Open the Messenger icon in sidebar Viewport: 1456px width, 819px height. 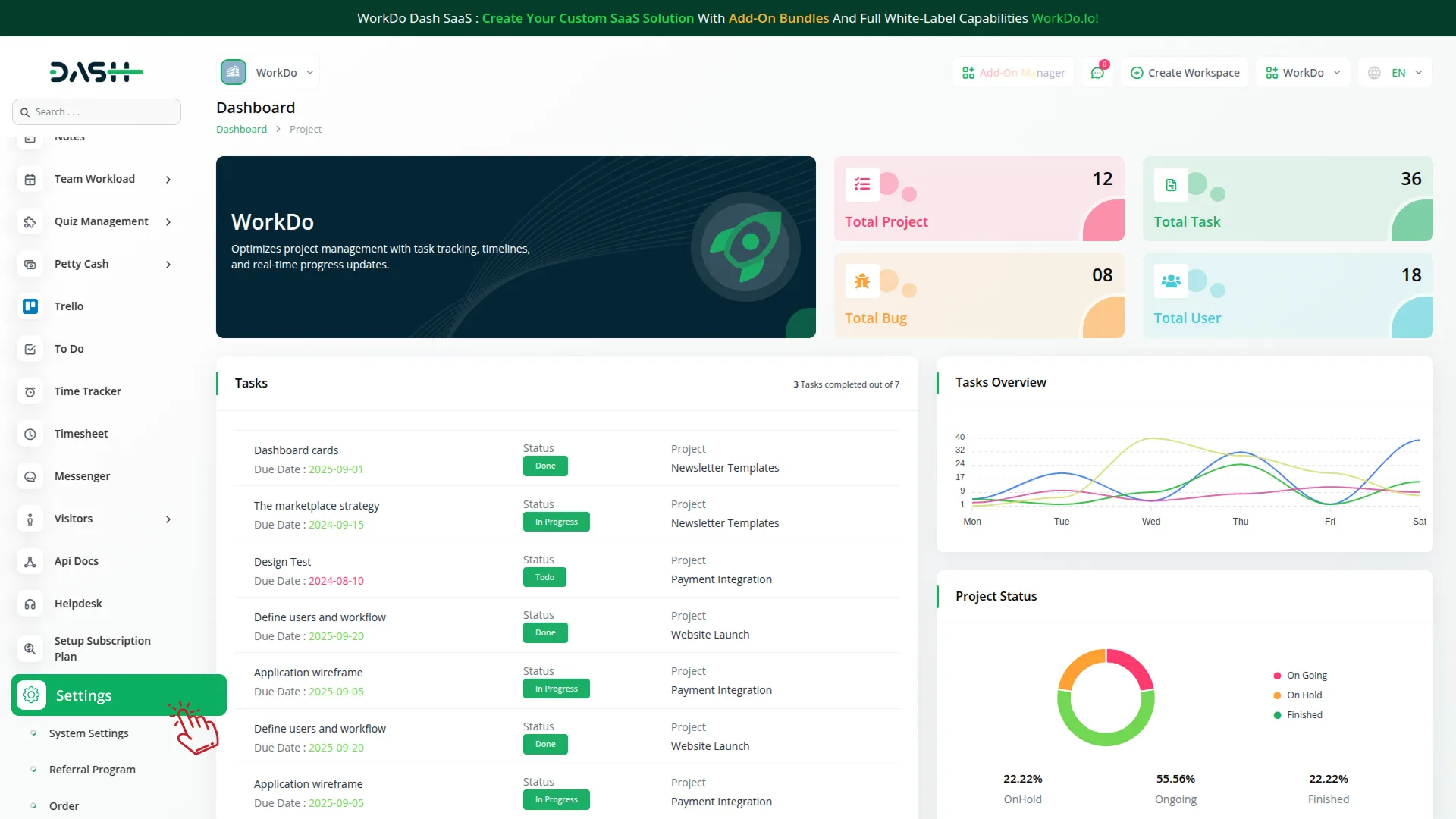click(30, 476)
